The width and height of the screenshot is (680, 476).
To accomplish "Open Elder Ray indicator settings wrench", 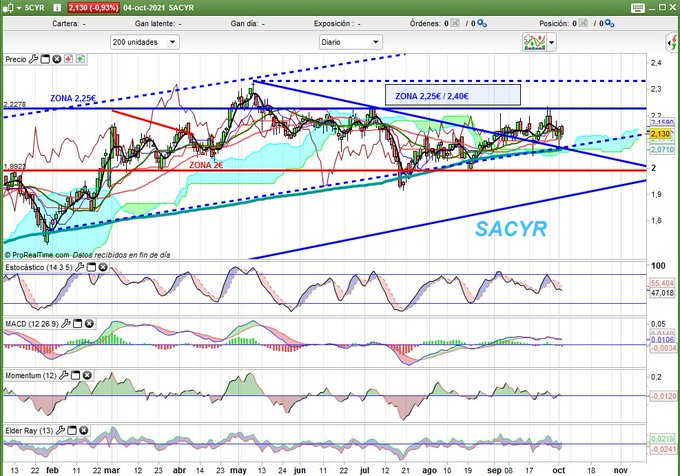I will 60,430.
